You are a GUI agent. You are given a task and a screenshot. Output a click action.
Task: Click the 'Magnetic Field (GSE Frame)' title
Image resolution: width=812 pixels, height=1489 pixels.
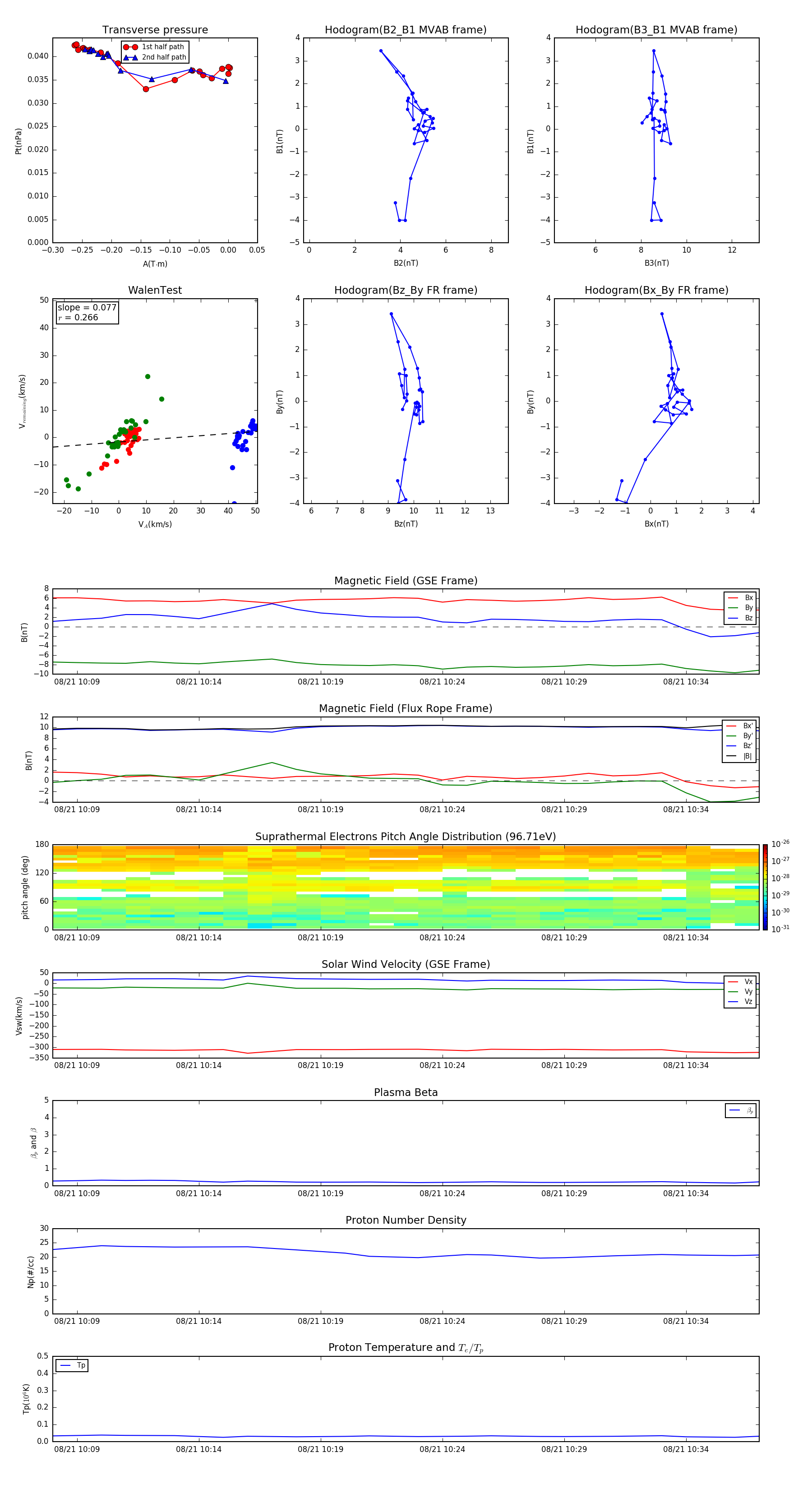pos(406,580)
